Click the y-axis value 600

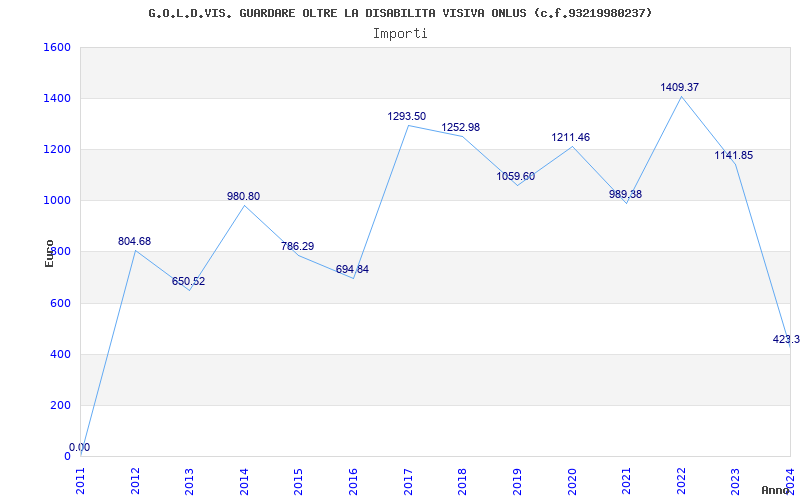[x=60, y=304]
